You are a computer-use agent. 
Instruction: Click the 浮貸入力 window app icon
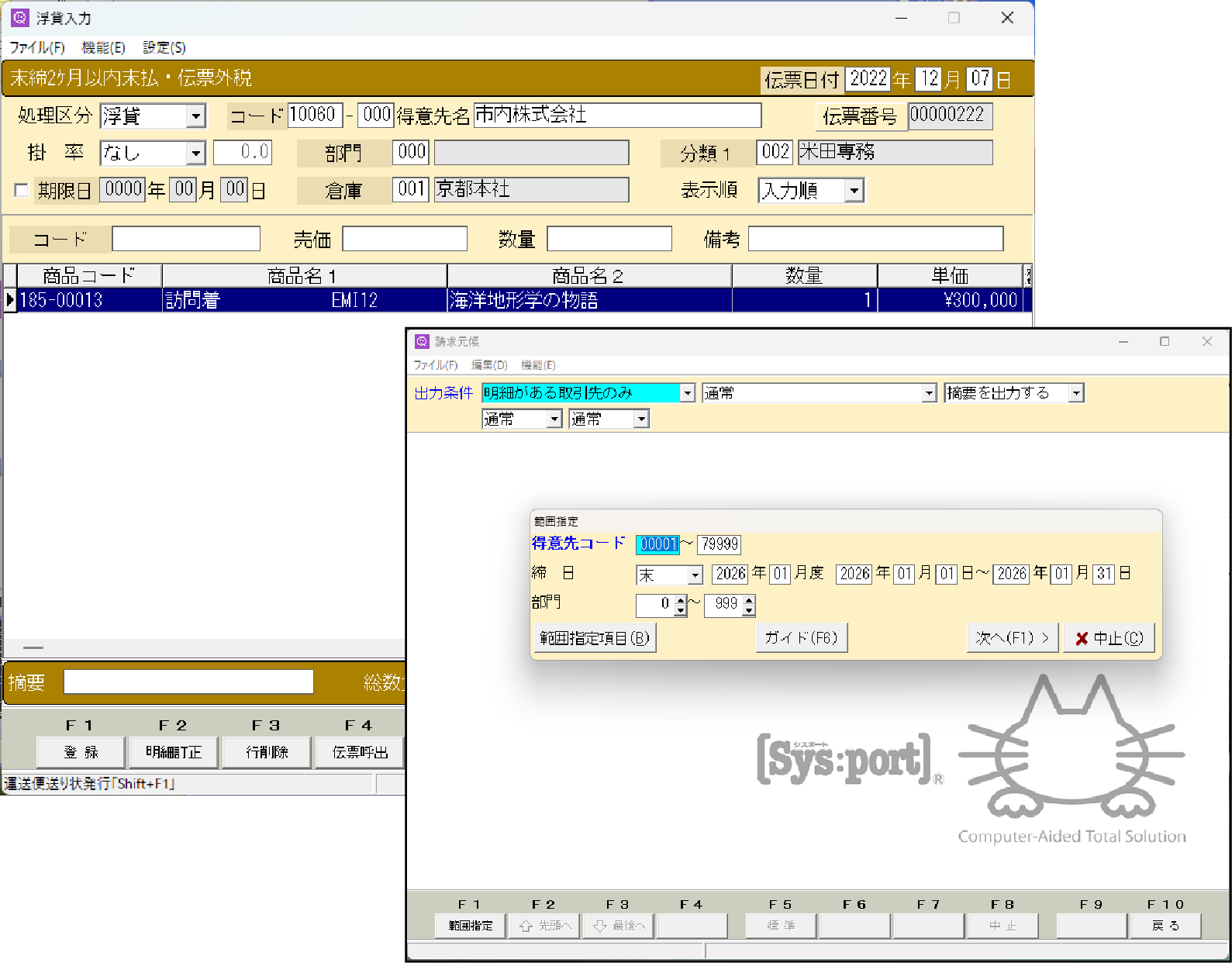point(20,17)
